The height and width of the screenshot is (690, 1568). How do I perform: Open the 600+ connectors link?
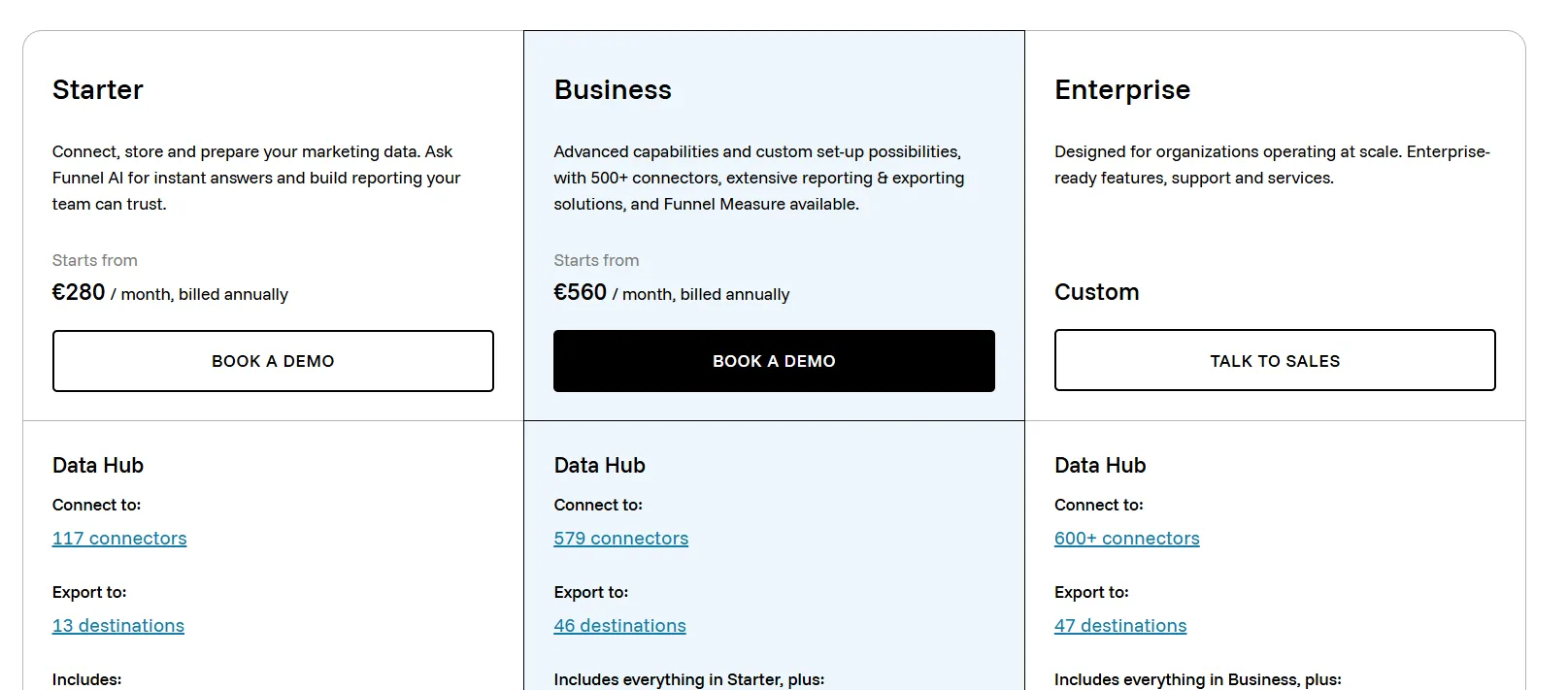click(x=1127, y=539)
